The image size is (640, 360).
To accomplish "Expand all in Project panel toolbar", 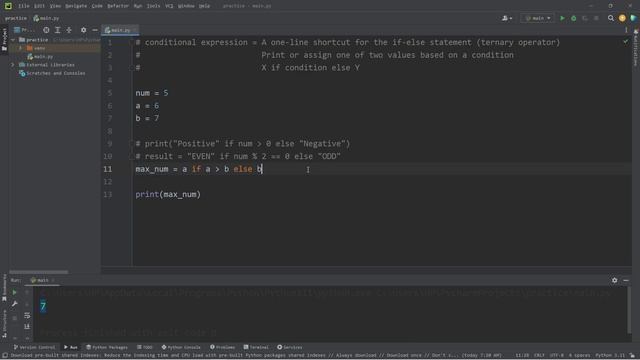I will point(58,30).
